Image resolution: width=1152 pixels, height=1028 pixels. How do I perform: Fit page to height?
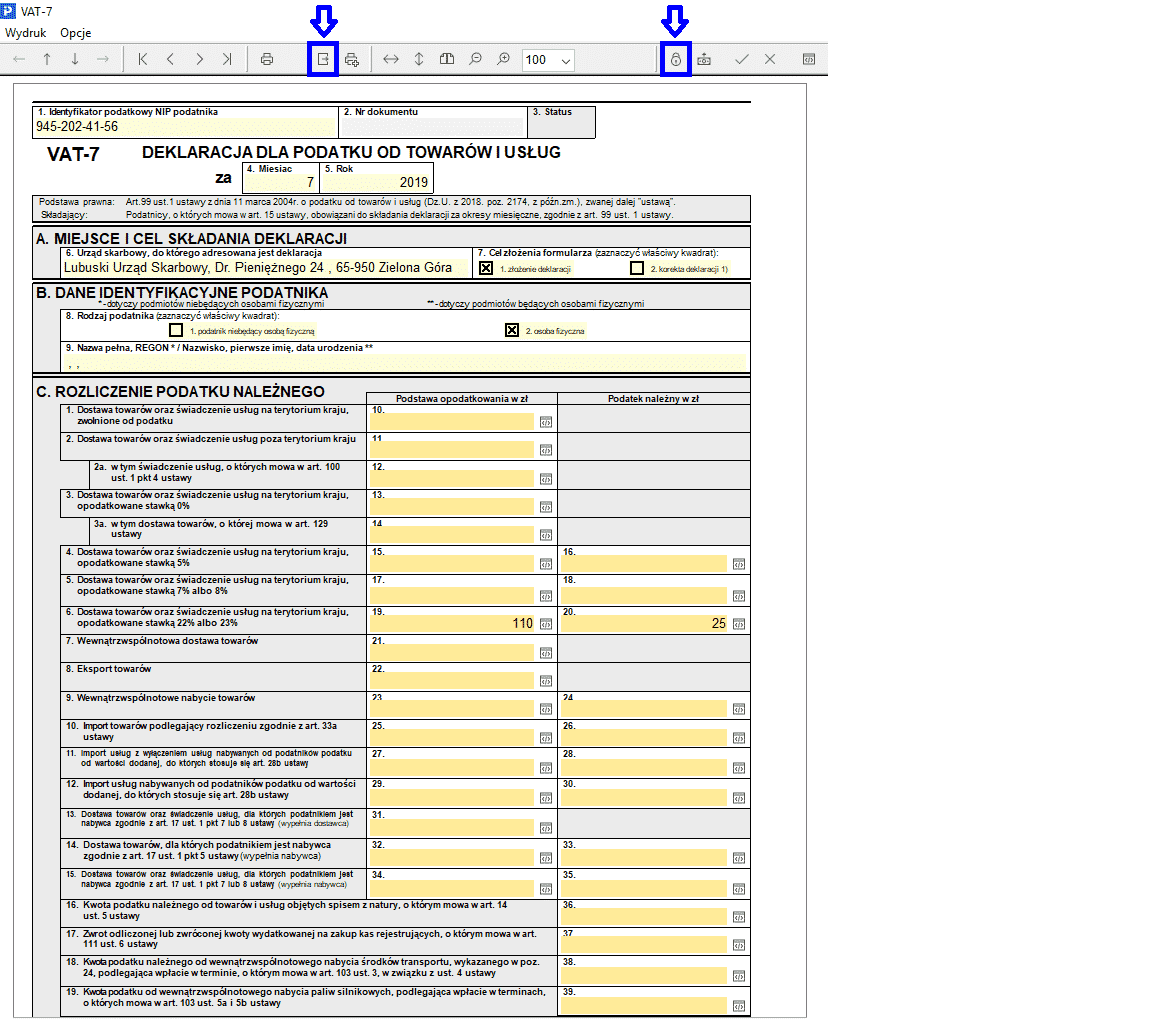click(x=419, y=59)
